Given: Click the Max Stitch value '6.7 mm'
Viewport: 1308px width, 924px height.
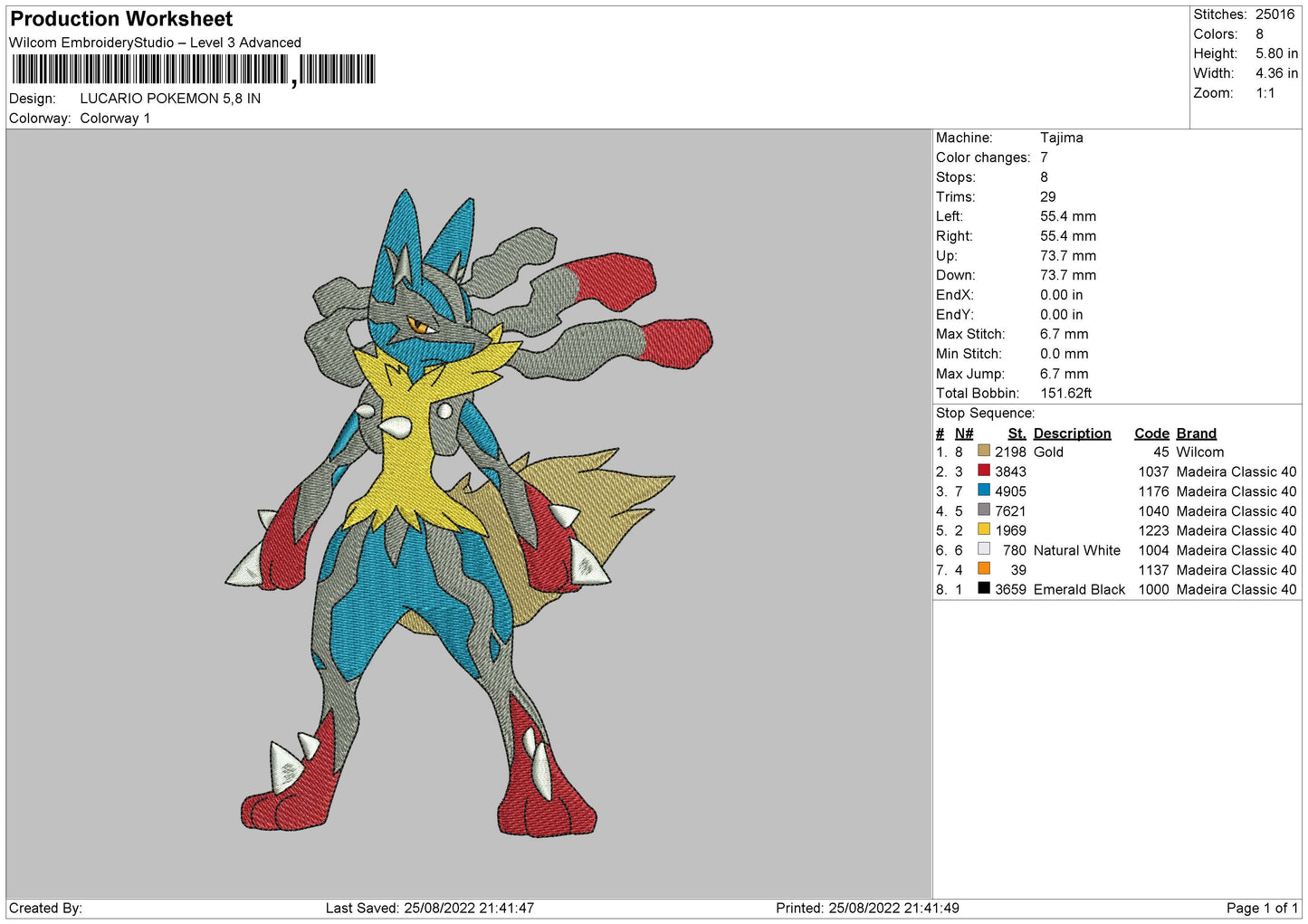Looking at the screenshot, I should [x=1064, y=335].
